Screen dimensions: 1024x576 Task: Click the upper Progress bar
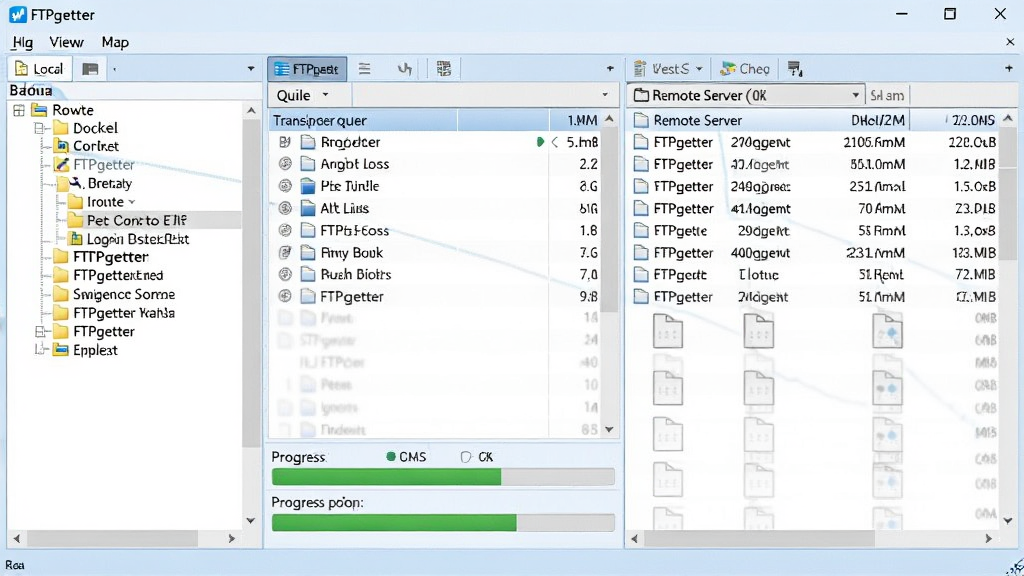pos(443,477)
